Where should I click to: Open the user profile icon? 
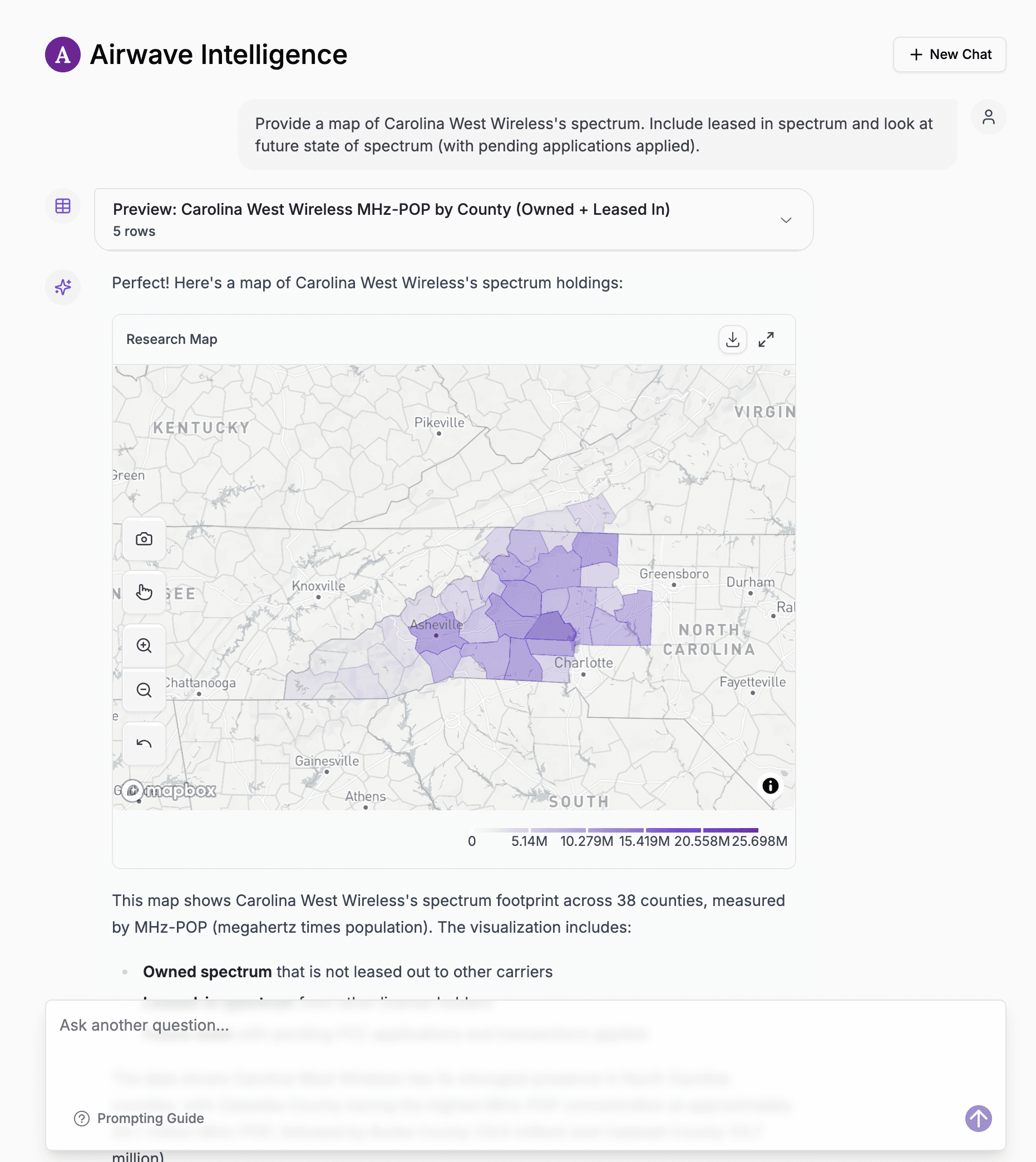point(989,117)
